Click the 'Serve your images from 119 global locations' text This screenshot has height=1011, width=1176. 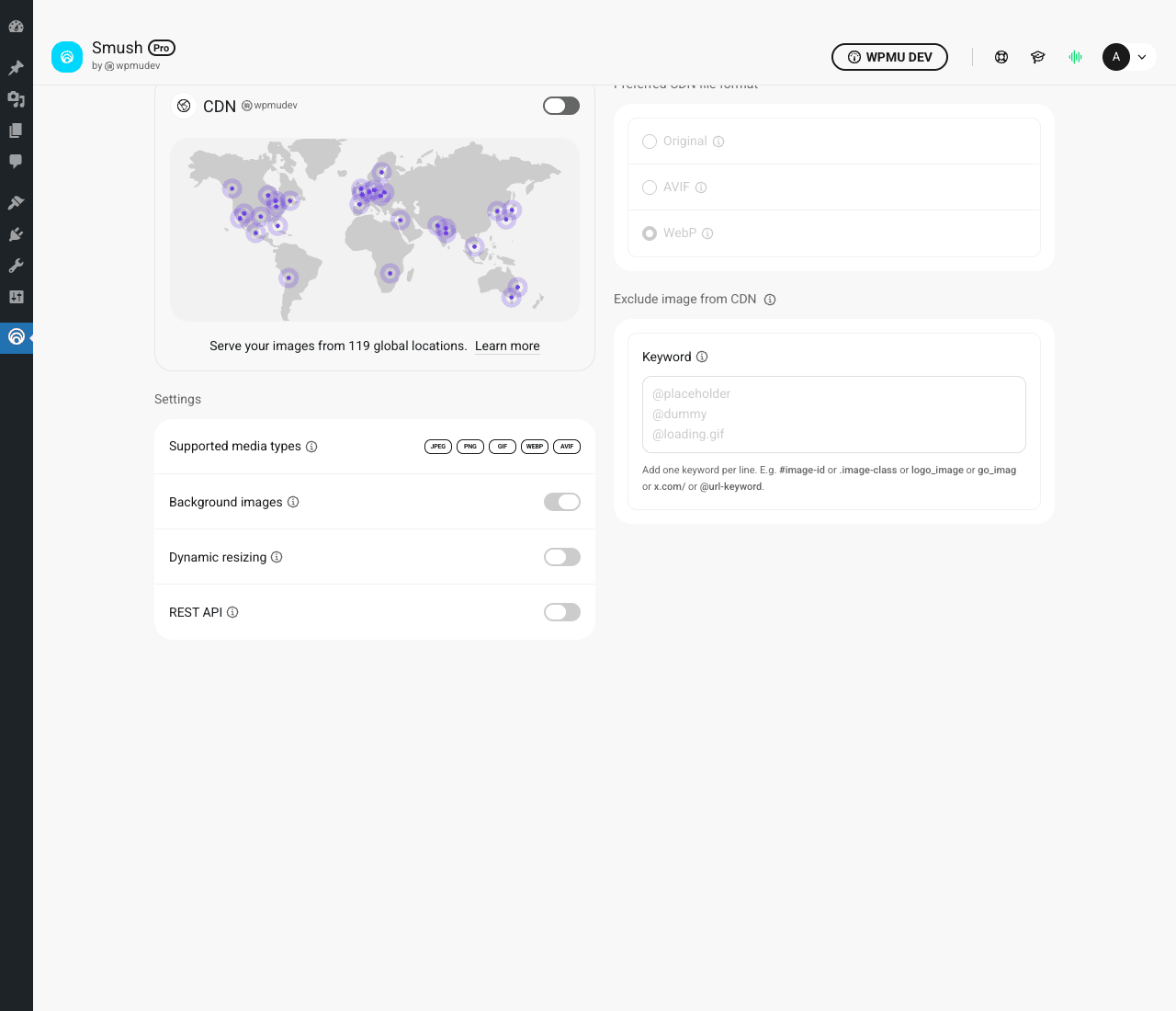coord(338,346)
